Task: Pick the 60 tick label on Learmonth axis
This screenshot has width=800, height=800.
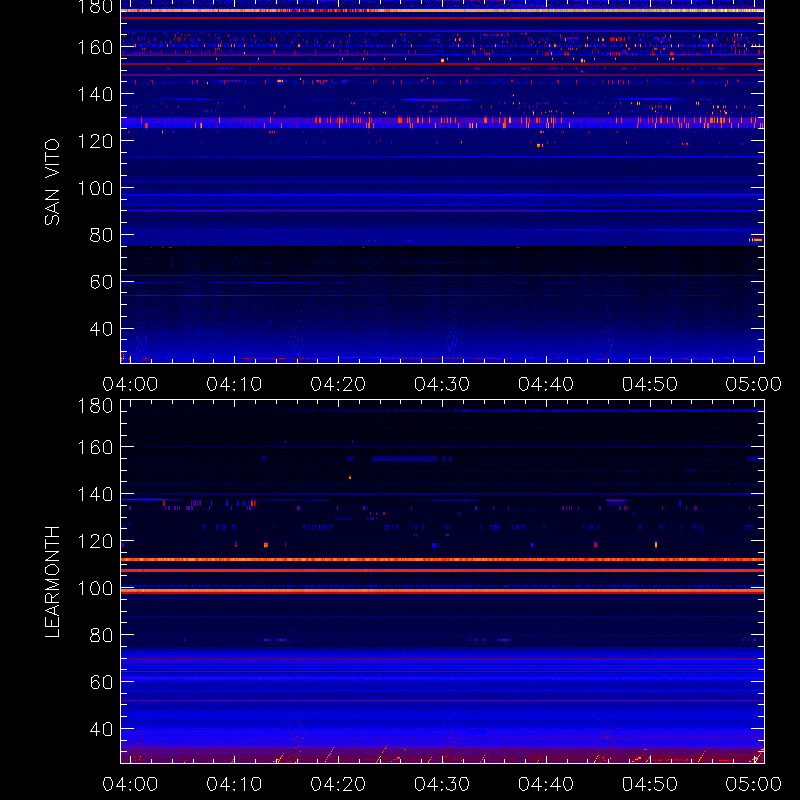Action: click(x=101, y=682)
